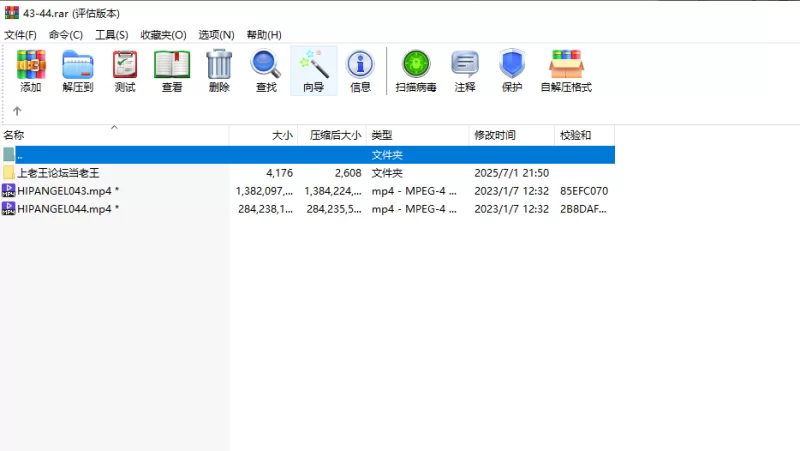Click 文件夹 type of 上老王论坛当老王 row
The height and width of the screenshot is (451, 800).
387,173
